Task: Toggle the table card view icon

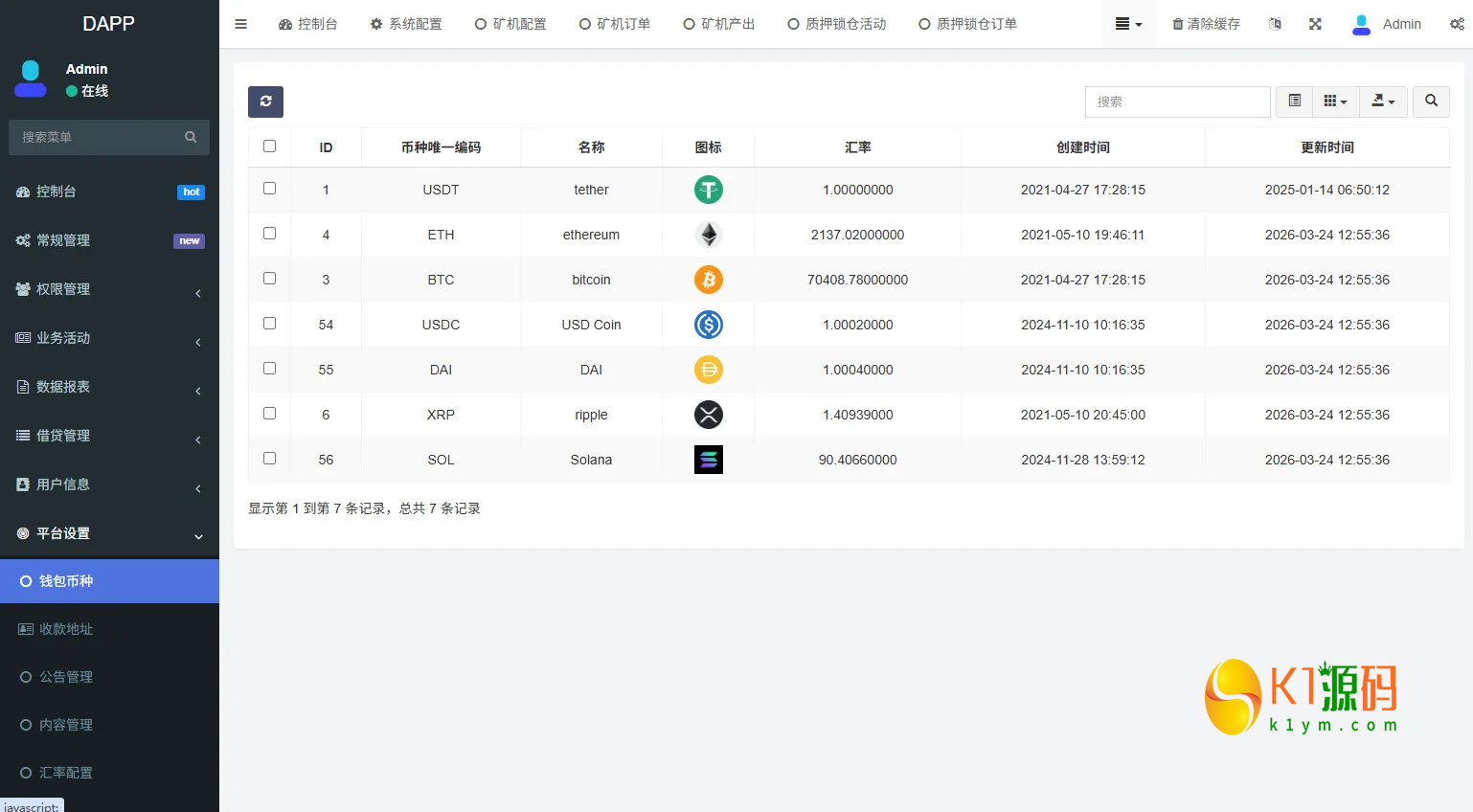Action: pyautogui.click(x=1294, y=101)
